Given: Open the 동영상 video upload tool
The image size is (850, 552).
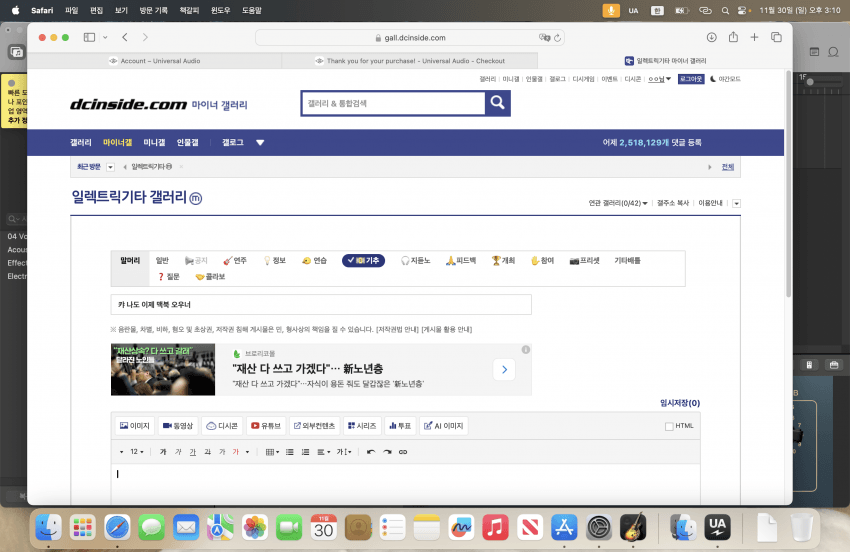Looking at the screenshot, I should [178, 425].
